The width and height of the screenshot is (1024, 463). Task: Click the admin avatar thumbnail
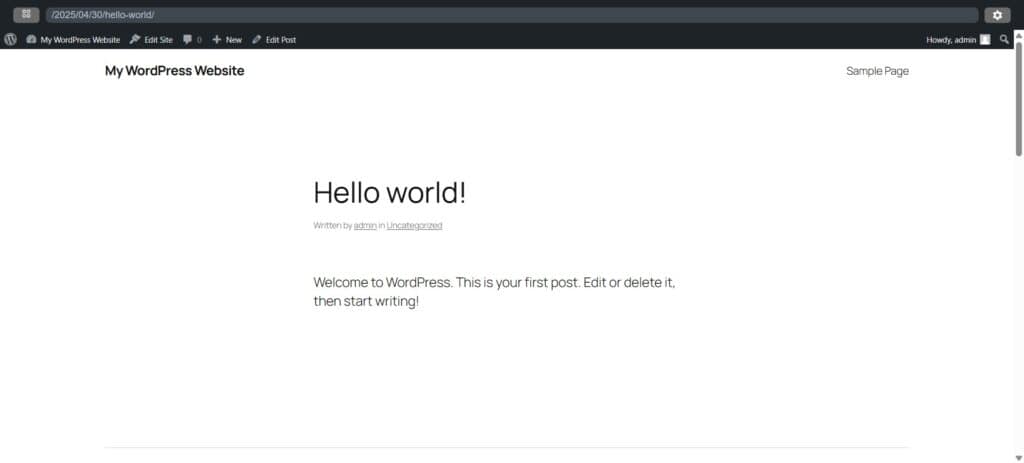coord(985,39)
